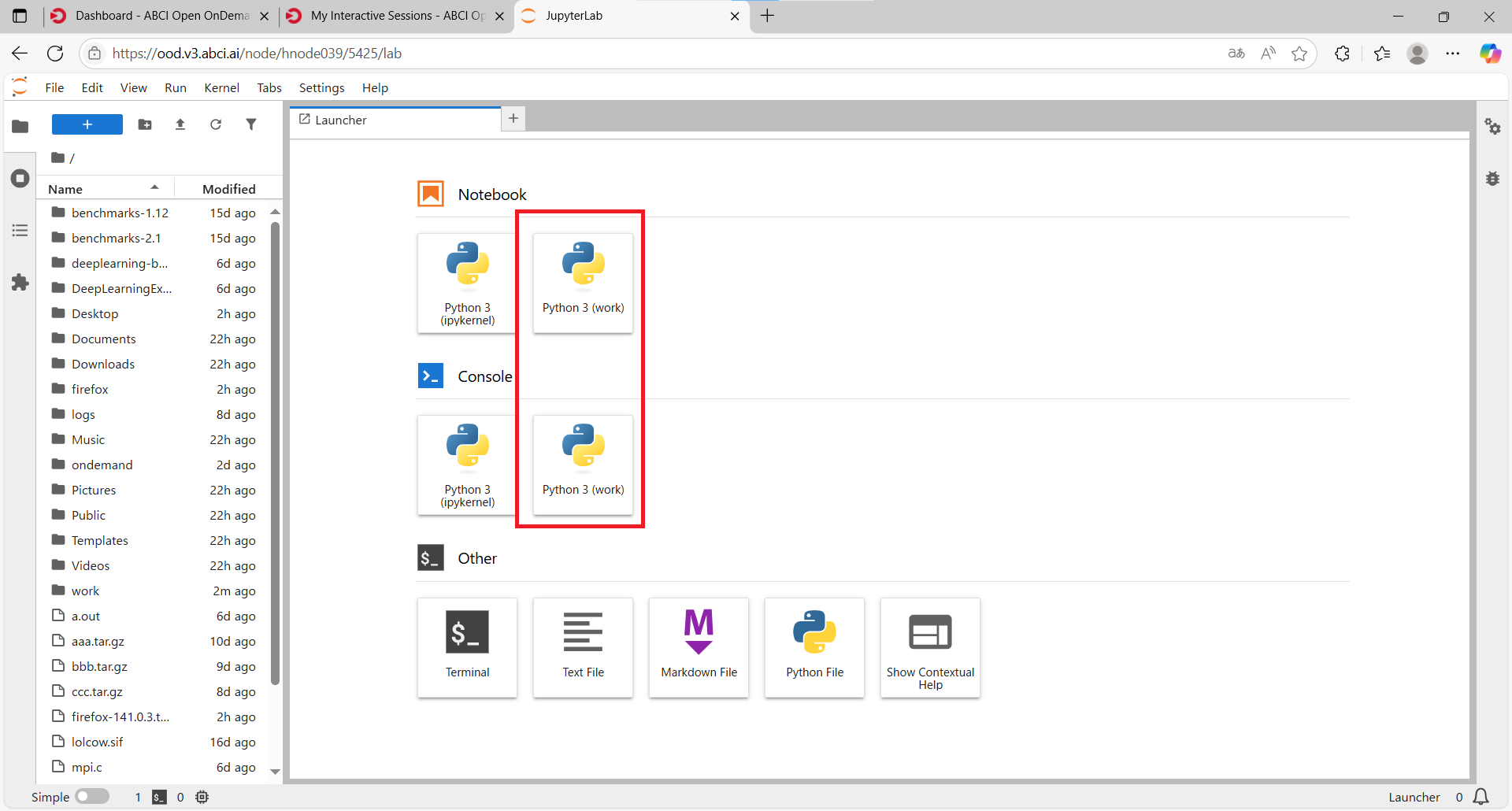Select benchmarks-1.12 folder
The image size is (1512, 811).
pos(154,213)
